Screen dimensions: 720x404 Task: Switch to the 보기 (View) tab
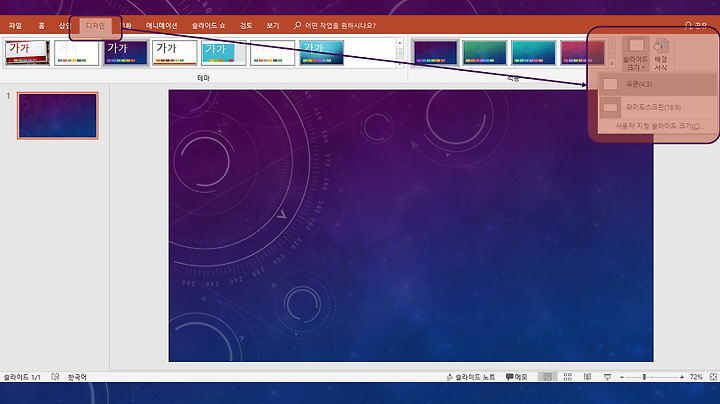[x=273, y=26]
